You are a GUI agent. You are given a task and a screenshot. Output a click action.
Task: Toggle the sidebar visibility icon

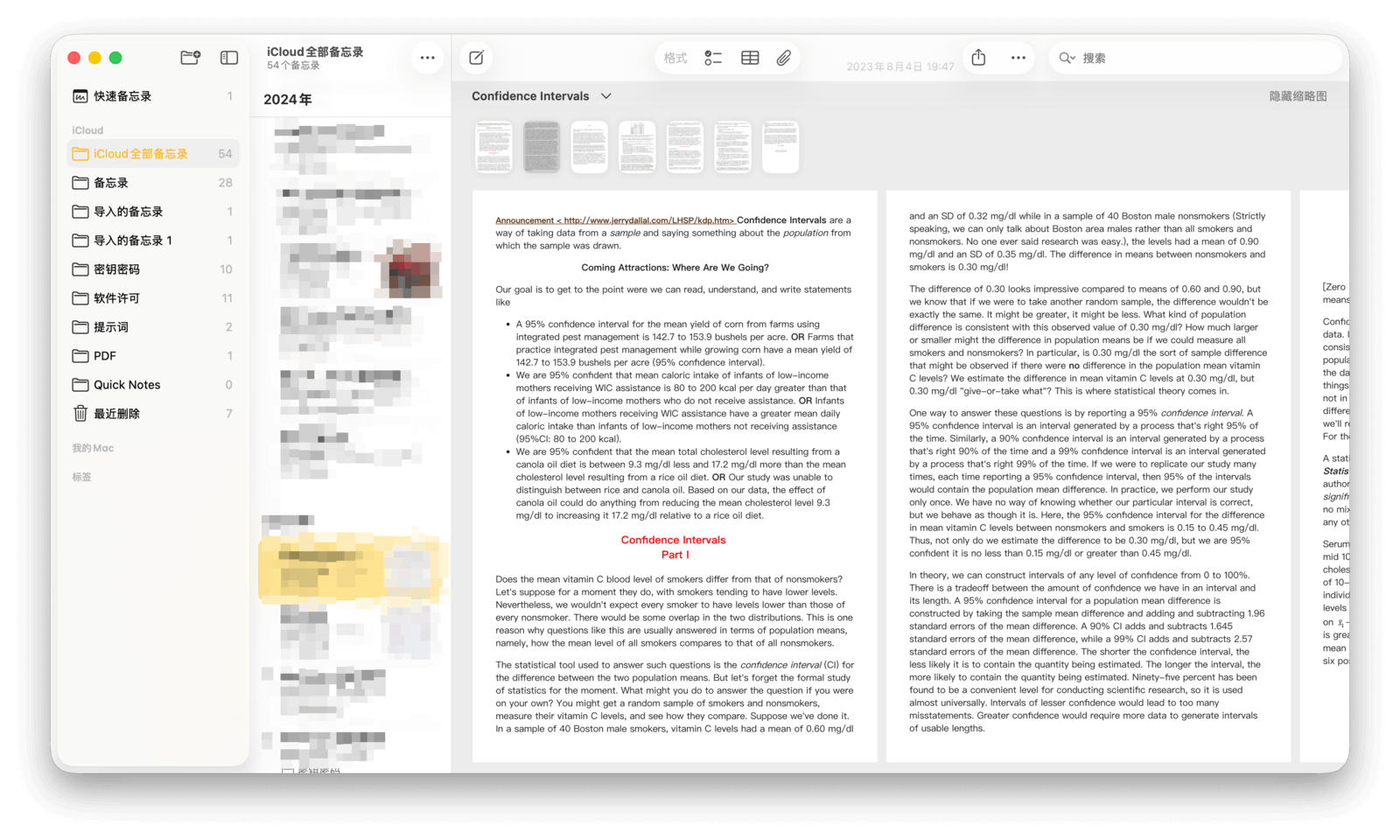[x=229, y=58]
